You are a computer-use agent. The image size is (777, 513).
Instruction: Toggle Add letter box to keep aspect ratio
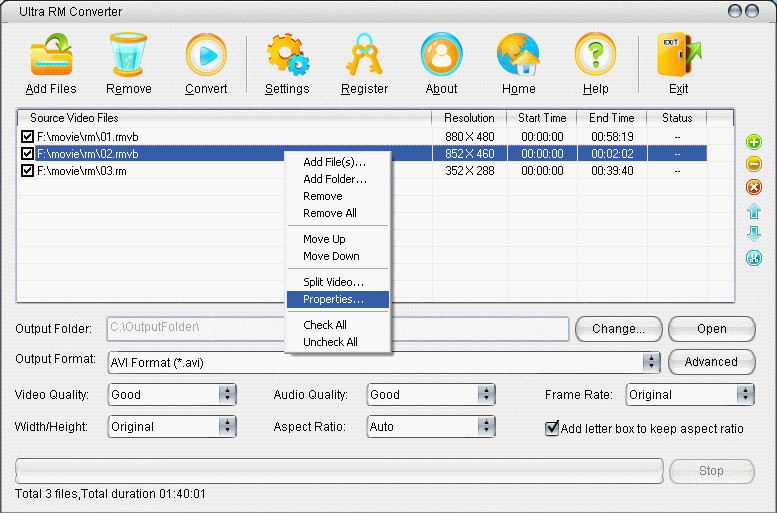coord(552,428)
